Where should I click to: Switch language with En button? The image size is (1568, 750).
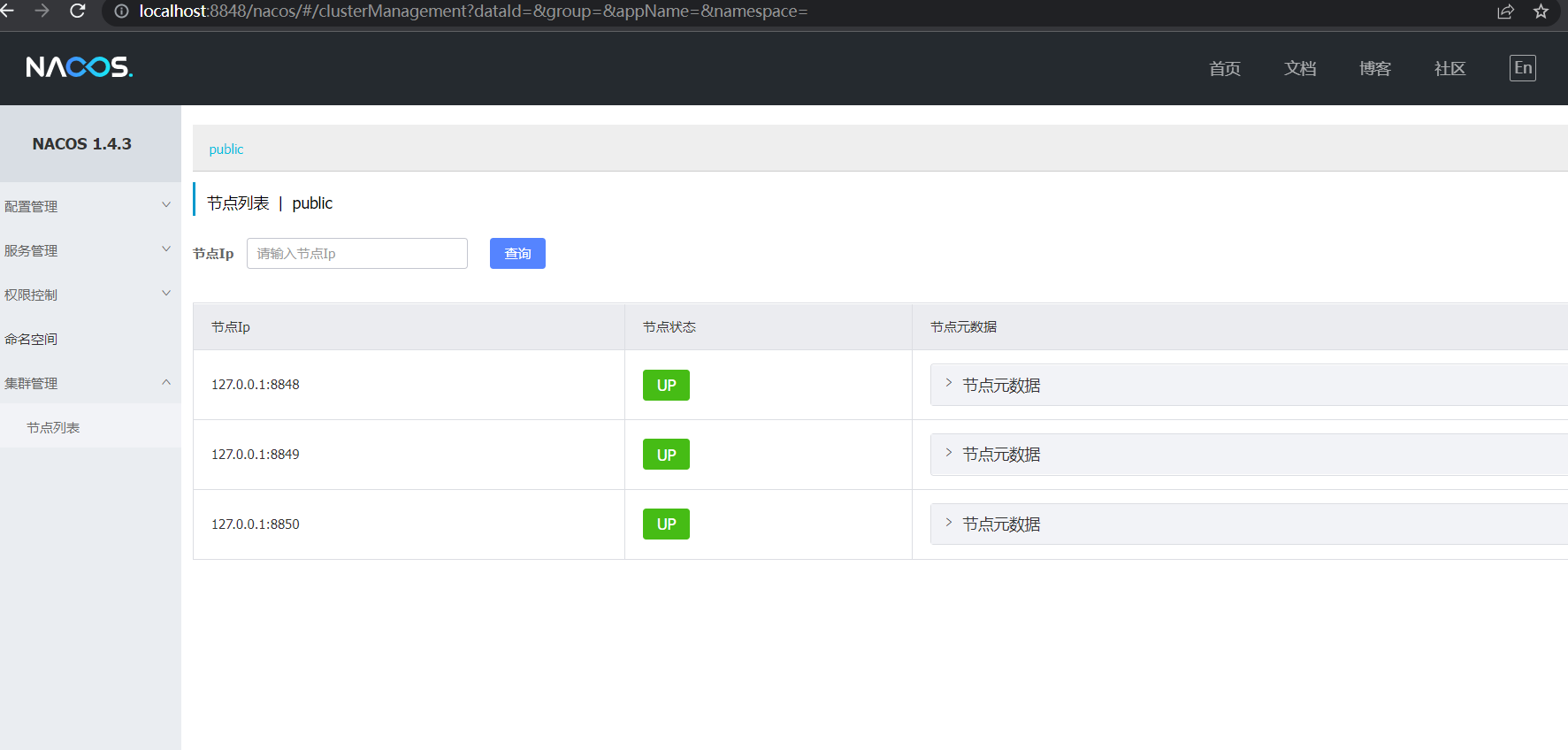(1522, 68)
